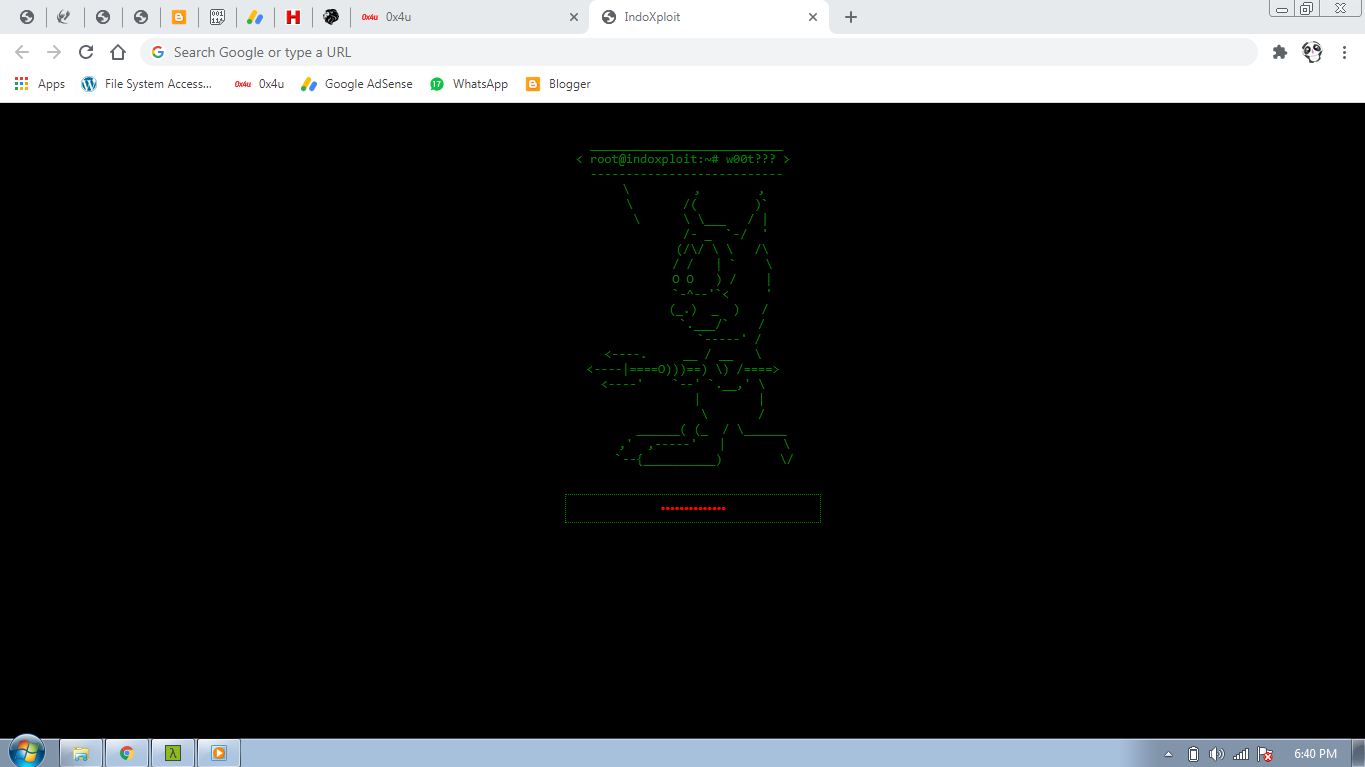Click the panda extension icon near the address bar
1365x767 pixels.
(1311, 51)
